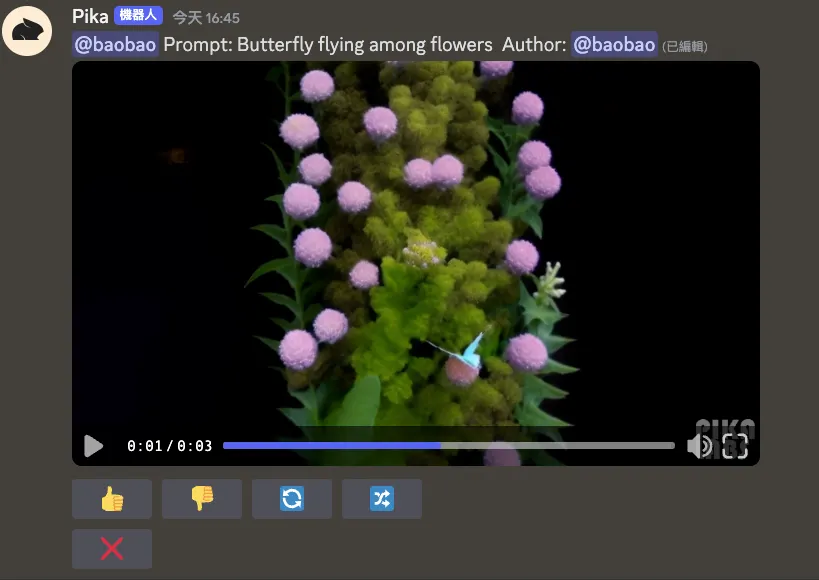Click the Pika username
The height and width of the screenshot is (580, 819).
pos(90,17)
